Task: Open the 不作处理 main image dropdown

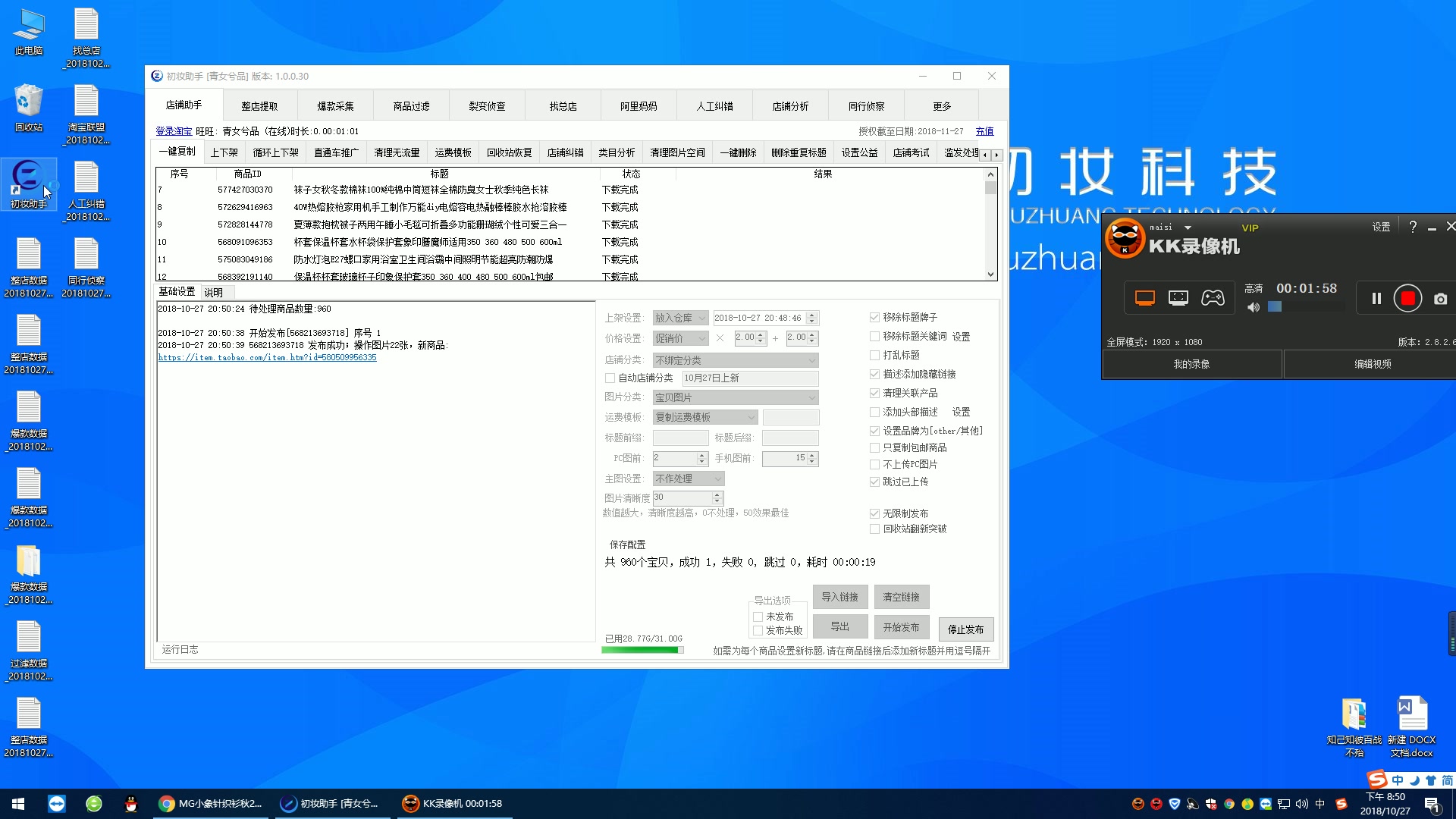Action: click(689, 479)
